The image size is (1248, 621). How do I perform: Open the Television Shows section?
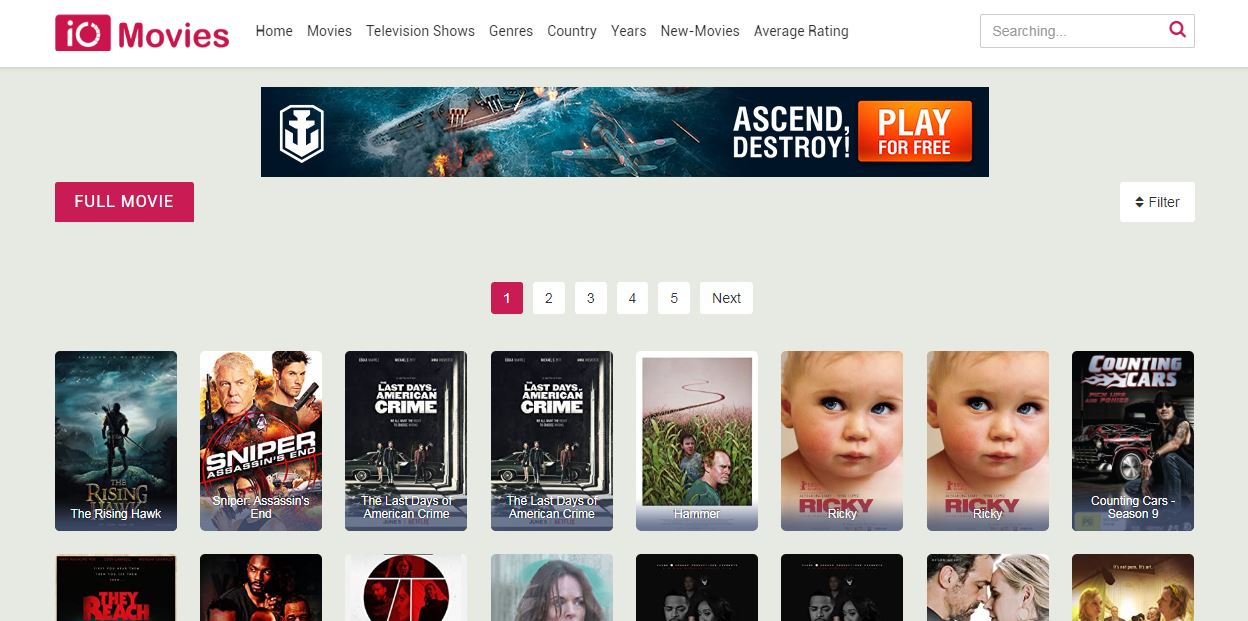click(x=420, y=31)
